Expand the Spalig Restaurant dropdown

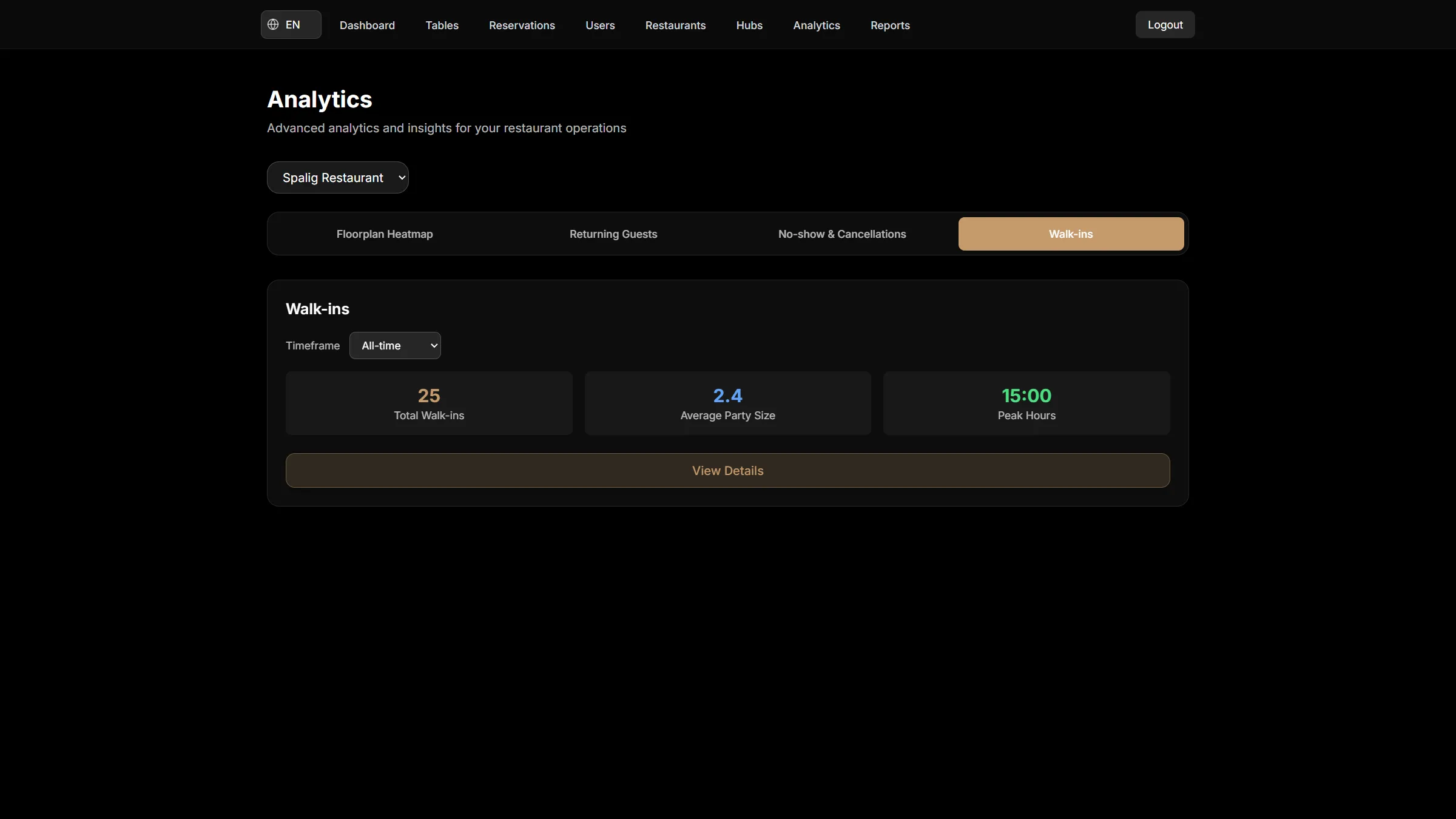[338, 178]
